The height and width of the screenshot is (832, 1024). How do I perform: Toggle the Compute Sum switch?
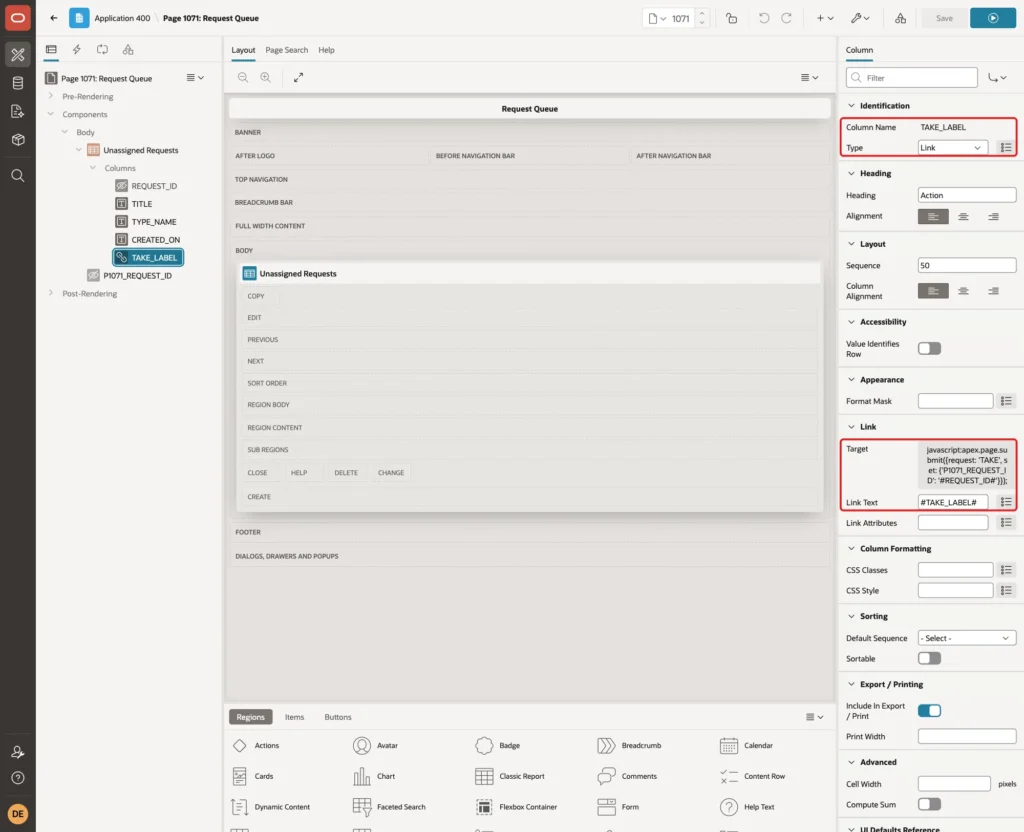click(929, 805)
